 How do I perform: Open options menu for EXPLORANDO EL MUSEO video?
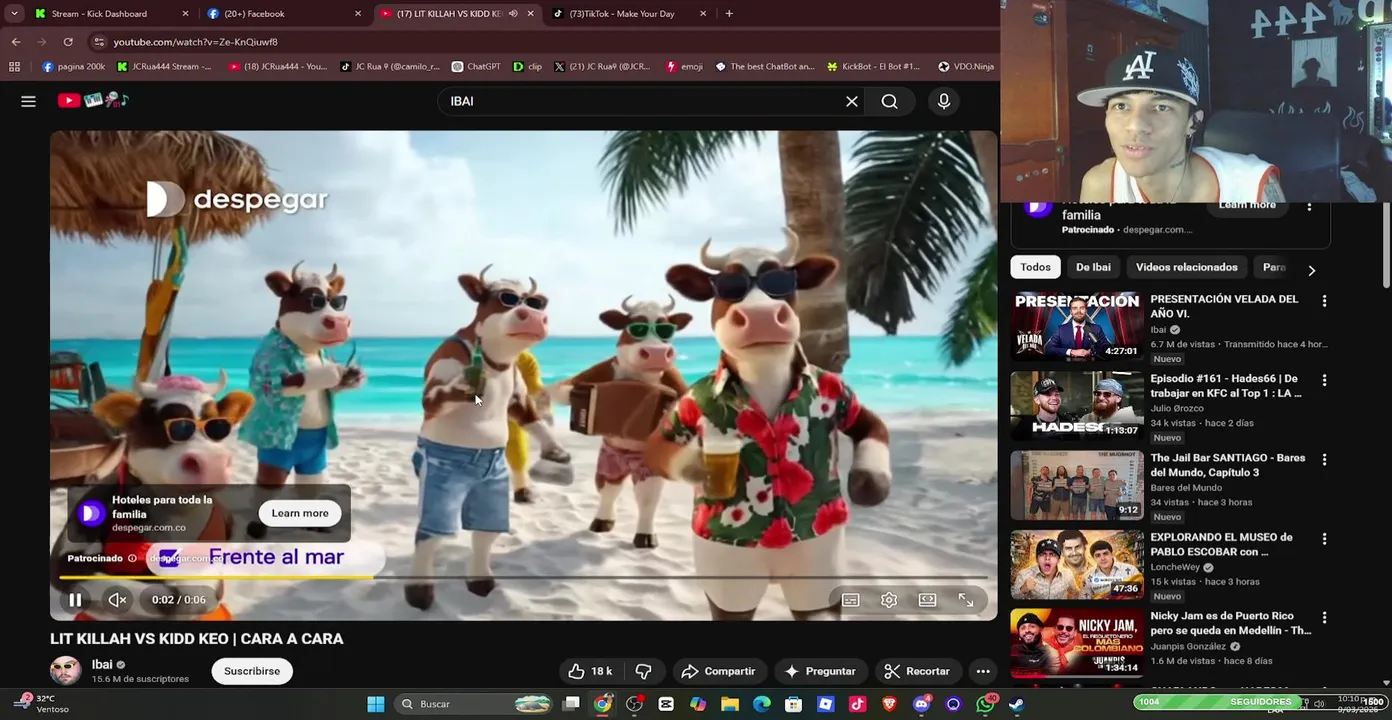click(x=1324, y=539)
